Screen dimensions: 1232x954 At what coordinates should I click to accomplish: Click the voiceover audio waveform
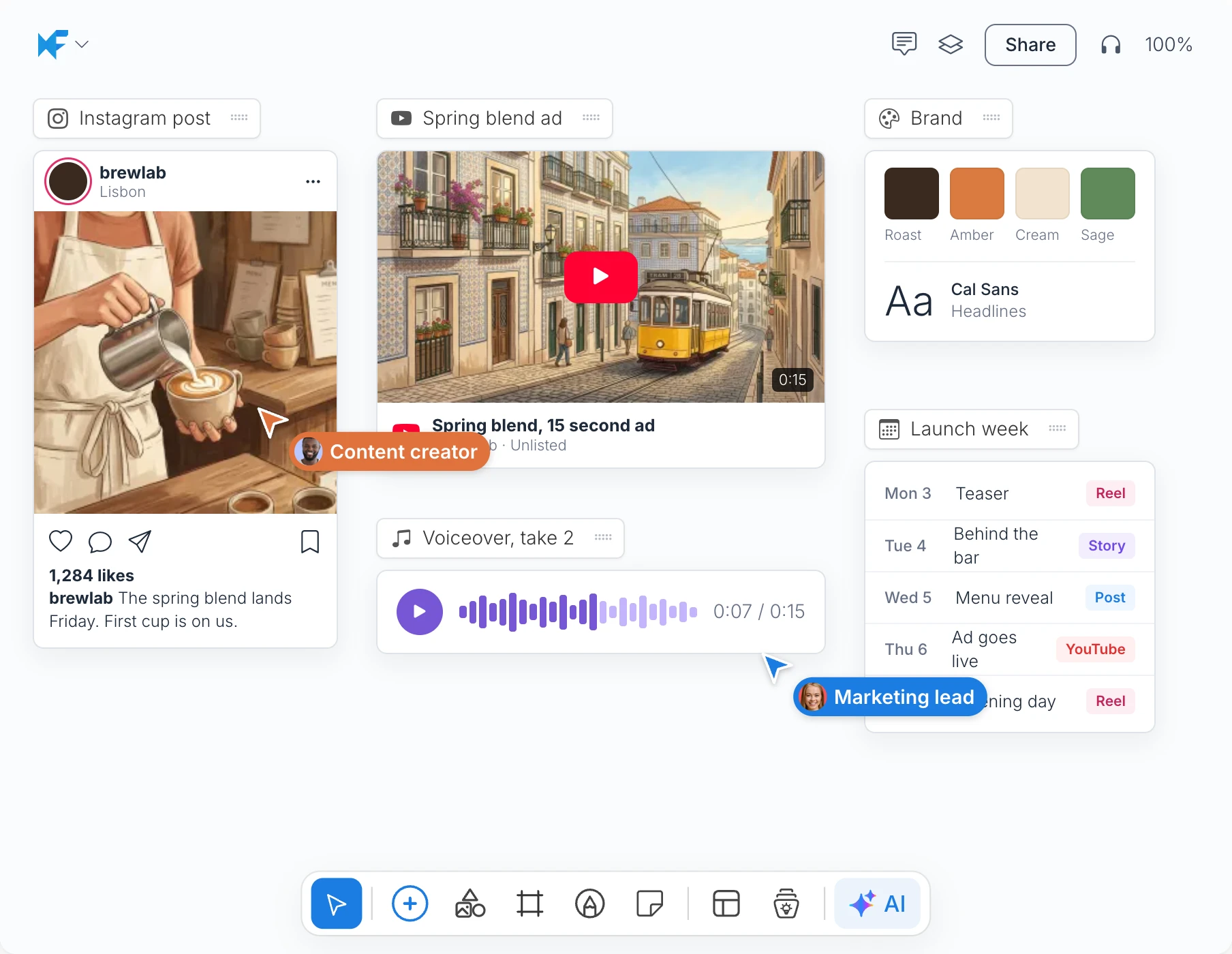point(578,612)
